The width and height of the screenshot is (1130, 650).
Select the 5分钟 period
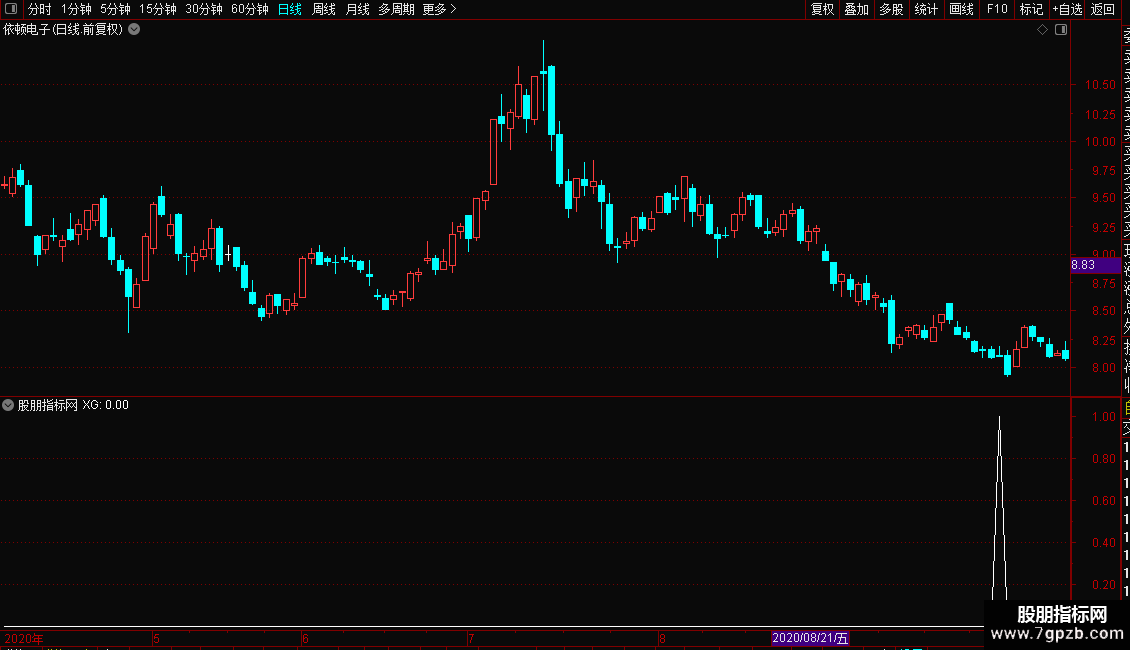pos(115,9)
